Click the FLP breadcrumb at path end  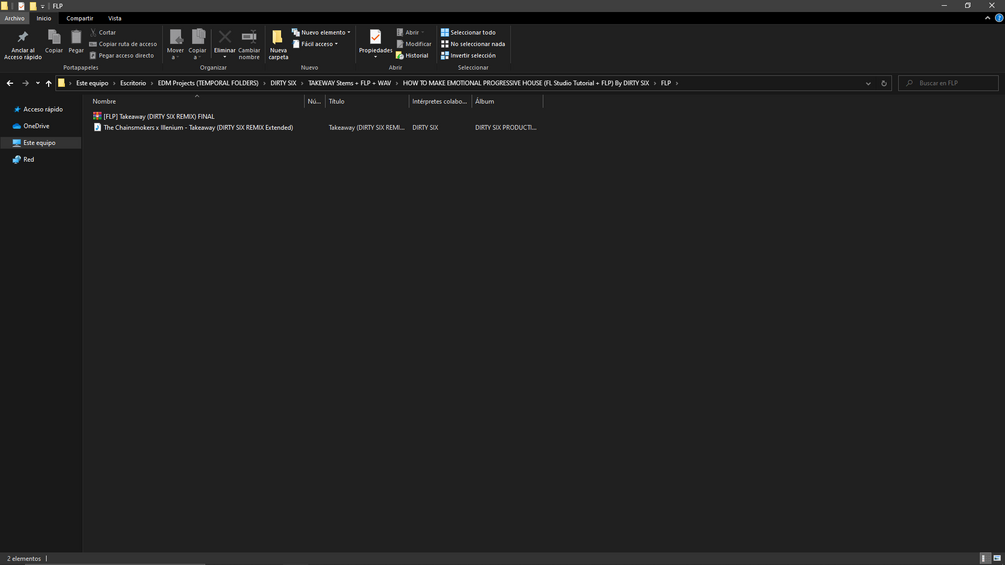coord(666,83)
